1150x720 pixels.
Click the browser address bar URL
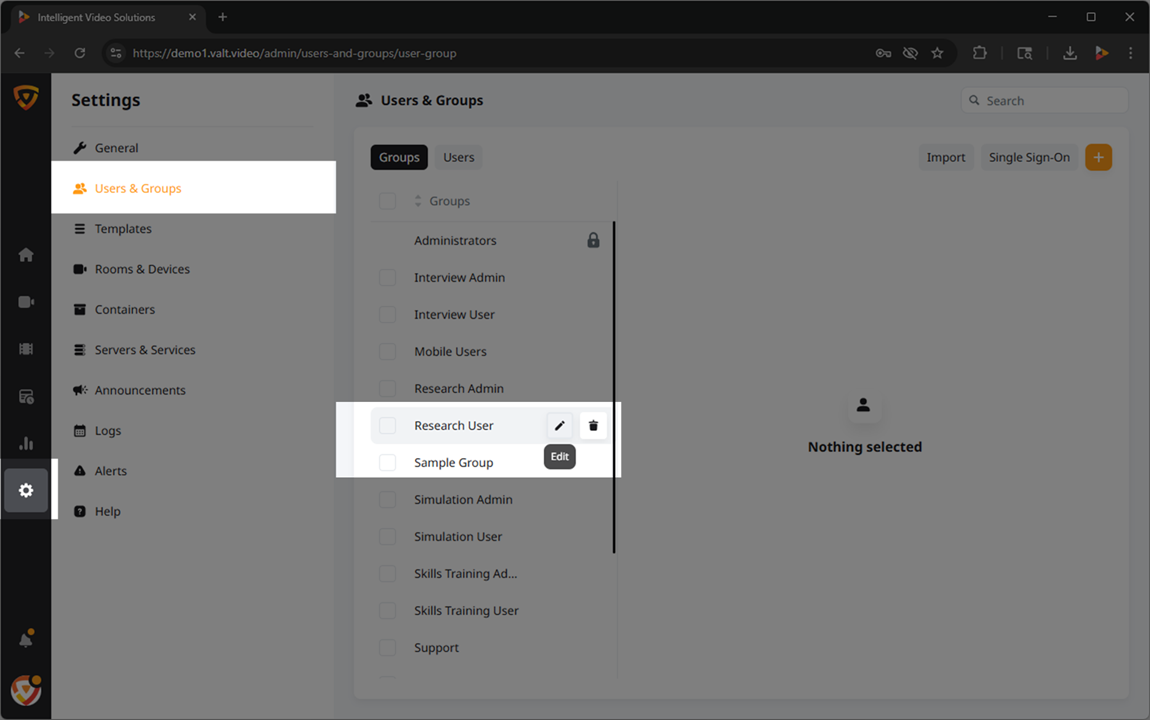click(294, 53)
